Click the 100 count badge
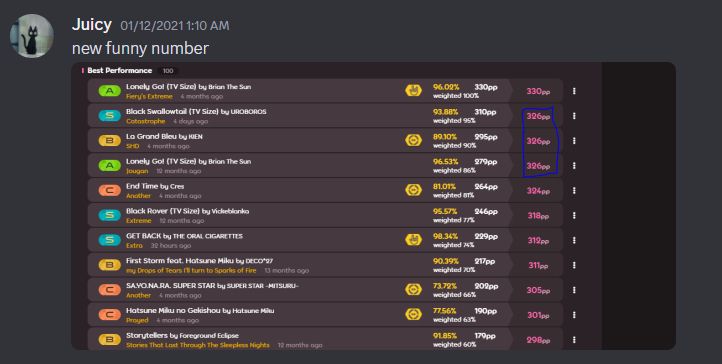The image size is (722, 364). point(168,71)
